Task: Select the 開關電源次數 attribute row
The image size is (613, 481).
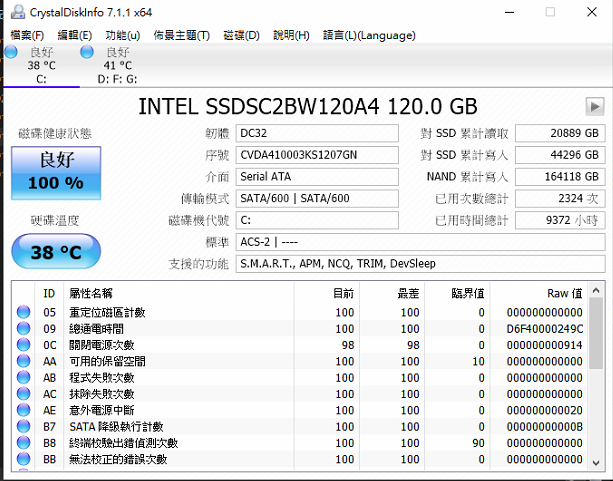Action: click(300, 345)
